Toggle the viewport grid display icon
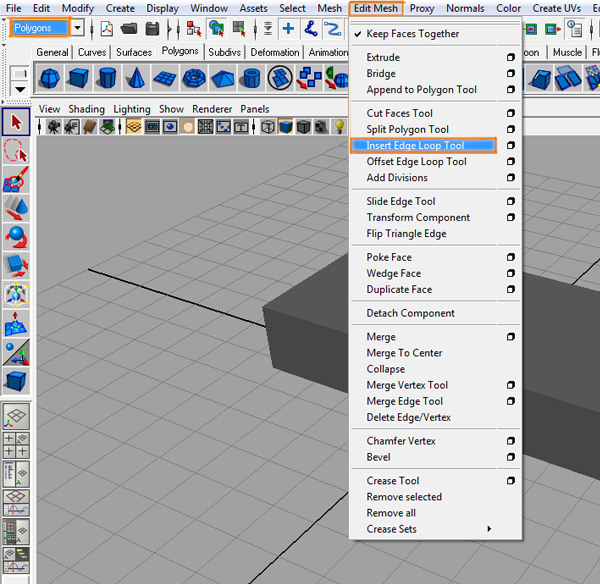This screenshot has width=600, height=584. (134, 126)
